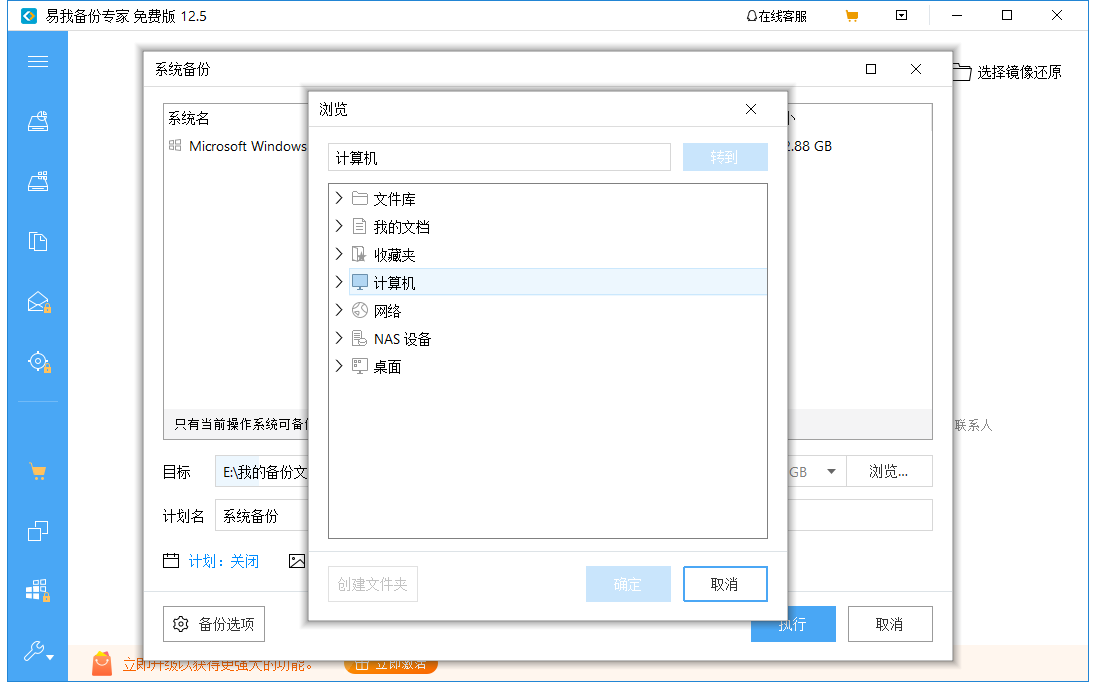Open the hamburger menu in the sidebar

pos(38,61)
